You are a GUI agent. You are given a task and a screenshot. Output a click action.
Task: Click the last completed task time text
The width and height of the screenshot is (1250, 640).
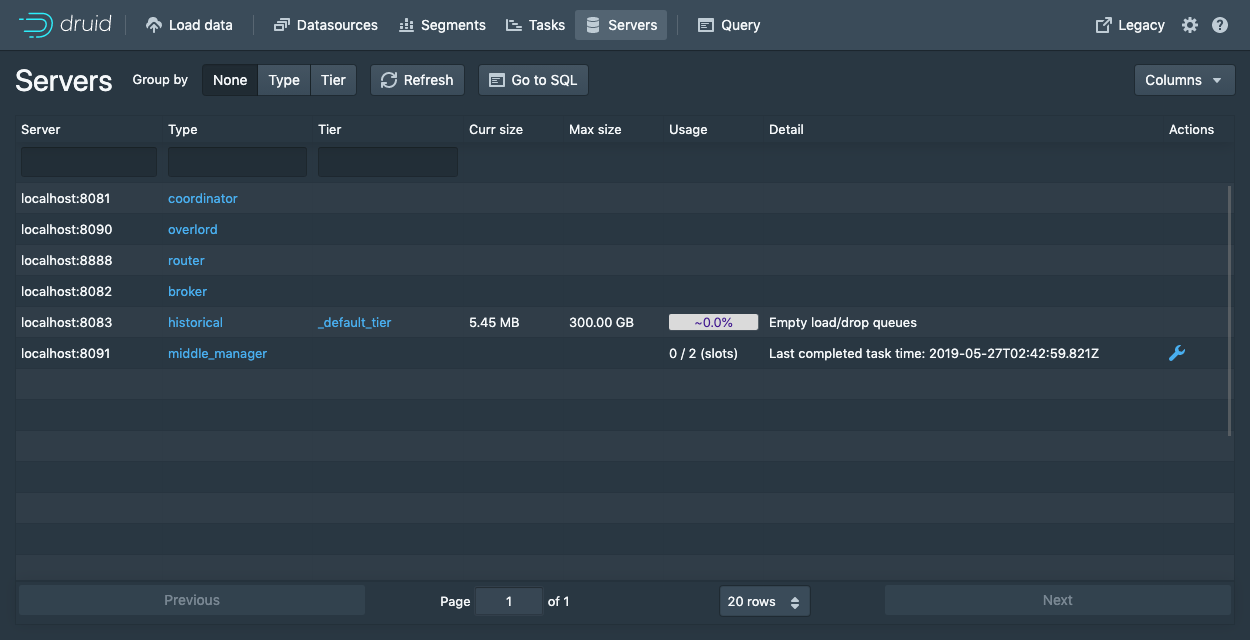click(934, 353)
